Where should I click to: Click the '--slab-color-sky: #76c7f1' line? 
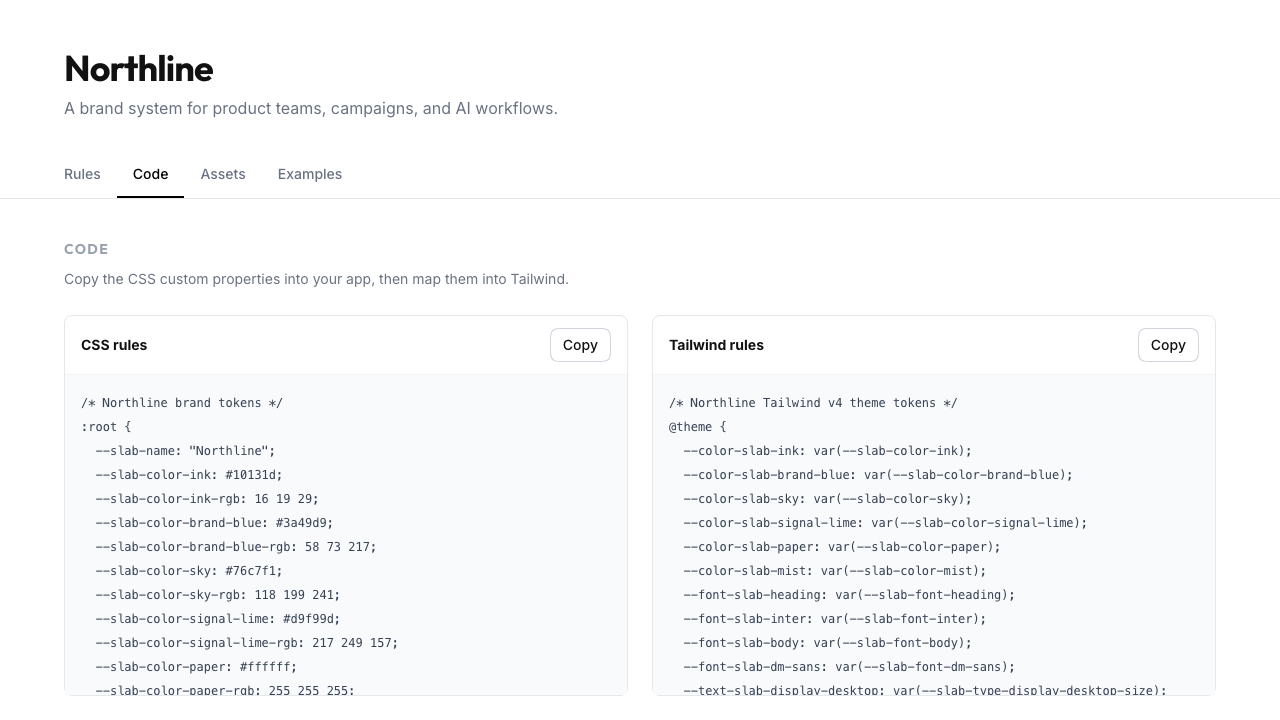189,571
